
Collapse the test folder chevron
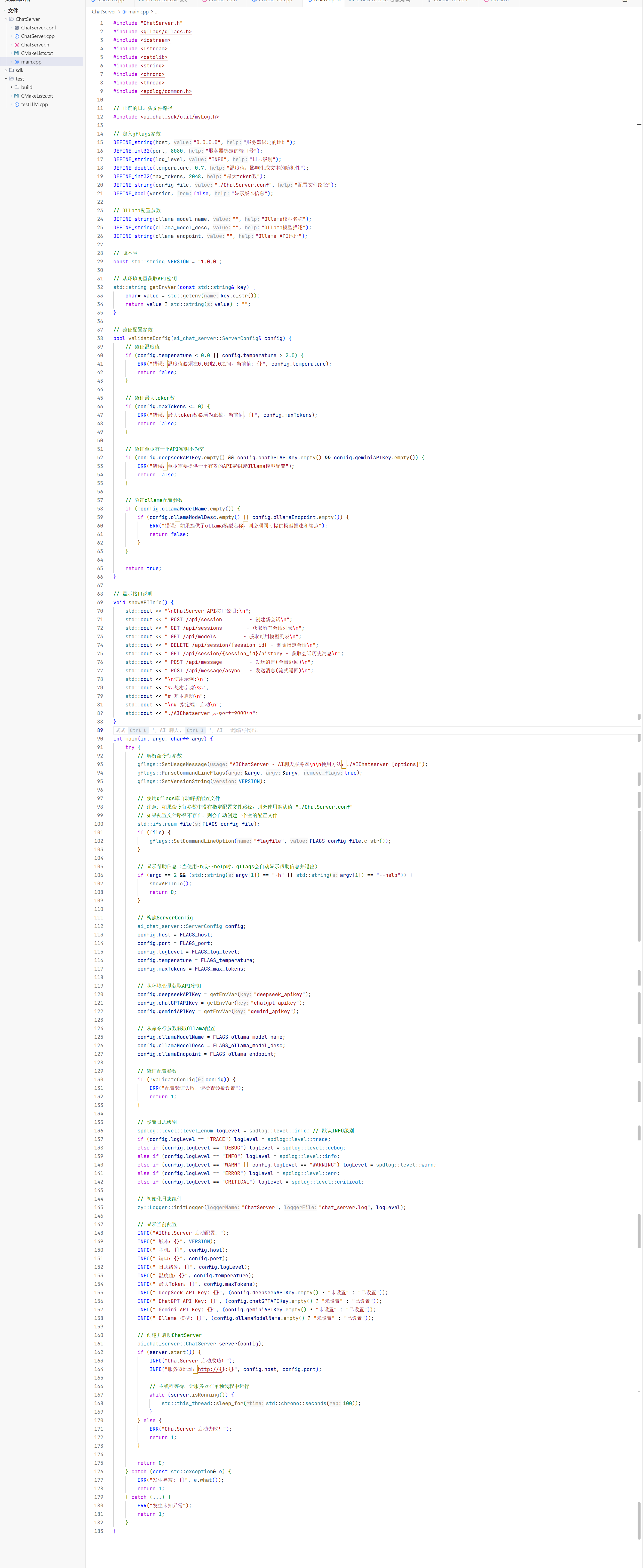[6, 79]
